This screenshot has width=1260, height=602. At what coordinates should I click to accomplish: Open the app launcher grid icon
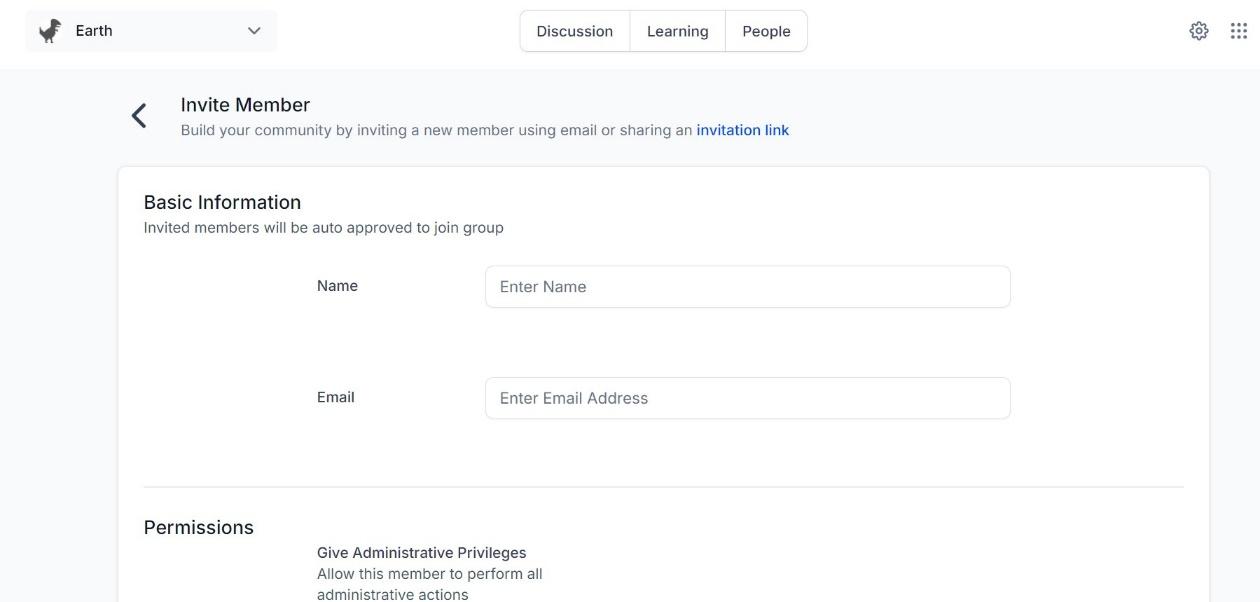tap(1239, 30)
